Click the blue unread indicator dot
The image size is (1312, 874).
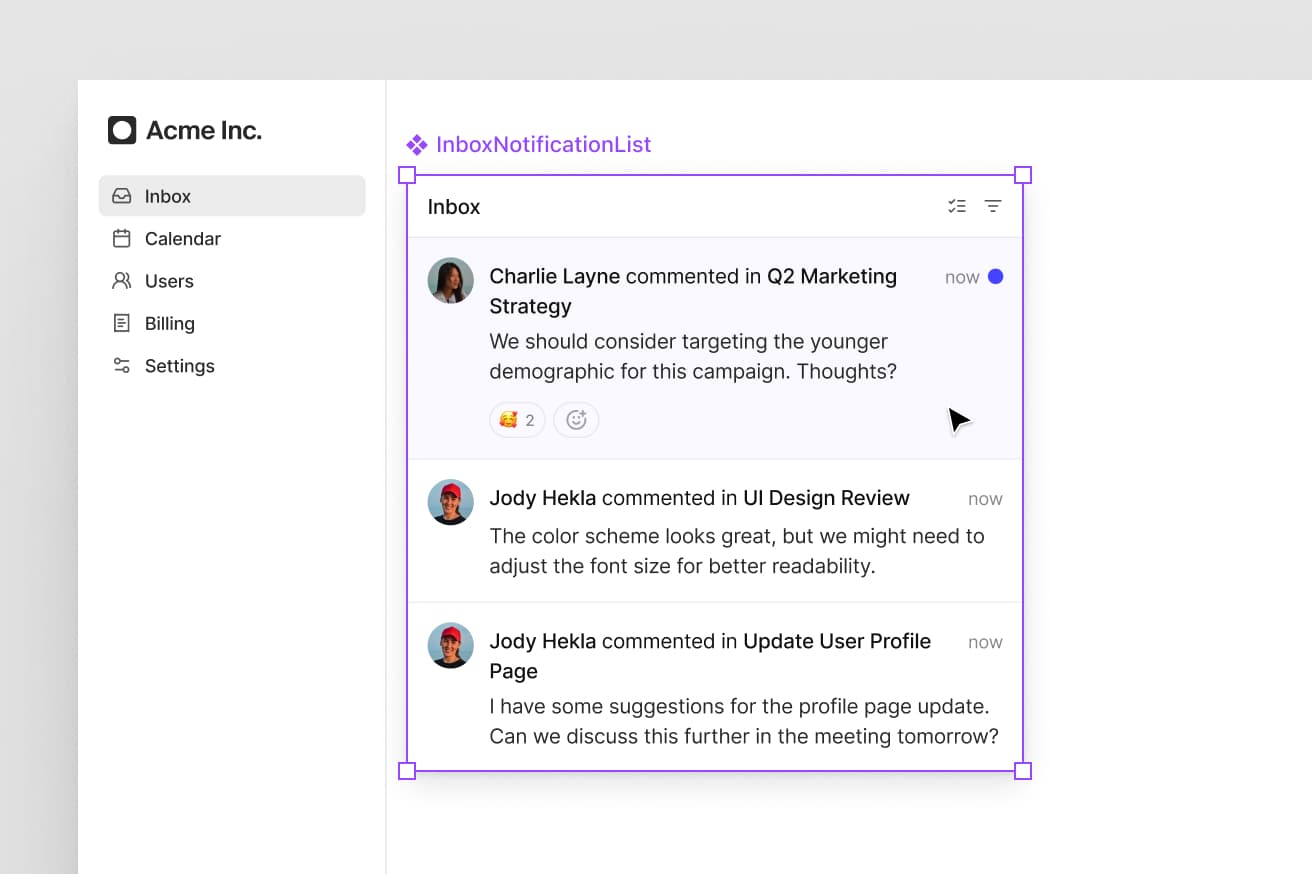(995, 277)
